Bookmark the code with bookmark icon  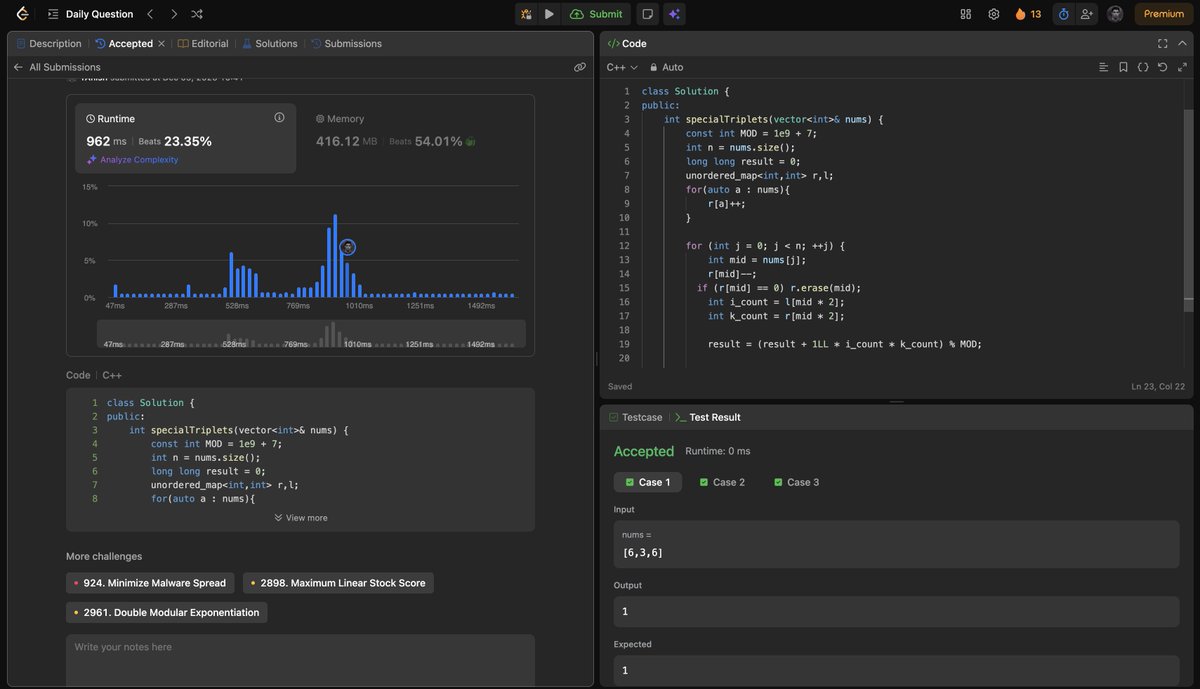coord(1123,67)
